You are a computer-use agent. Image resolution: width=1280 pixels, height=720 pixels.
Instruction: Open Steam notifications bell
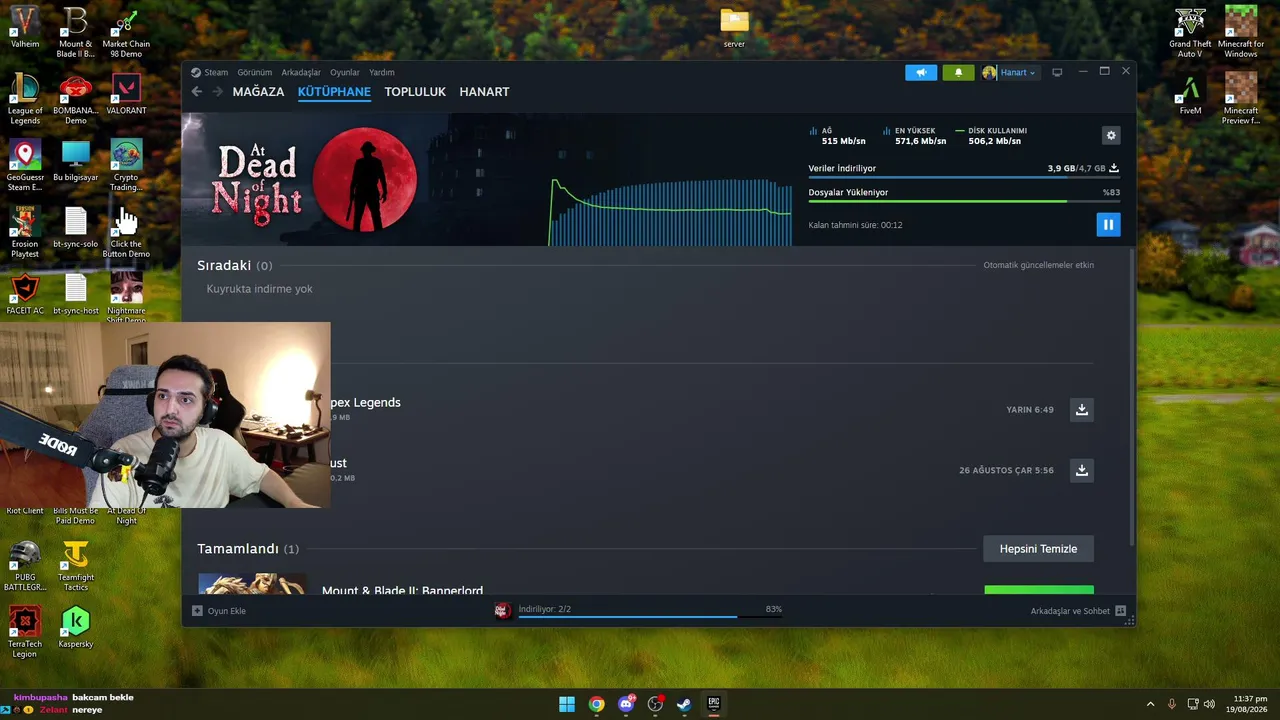point(958,72)
